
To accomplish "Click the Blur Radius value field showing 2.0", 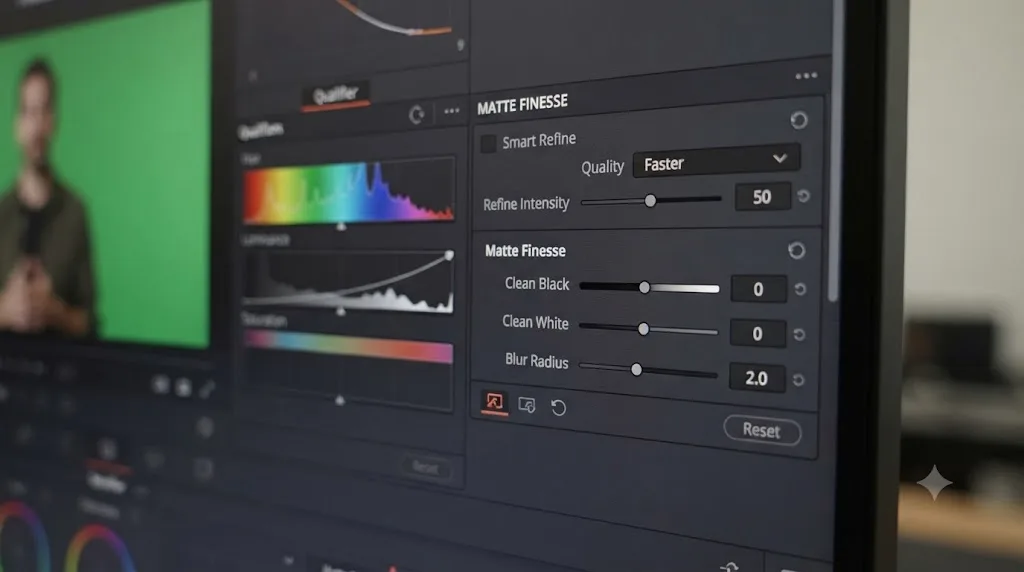I will pyautogui.click(x=757, y=378).
